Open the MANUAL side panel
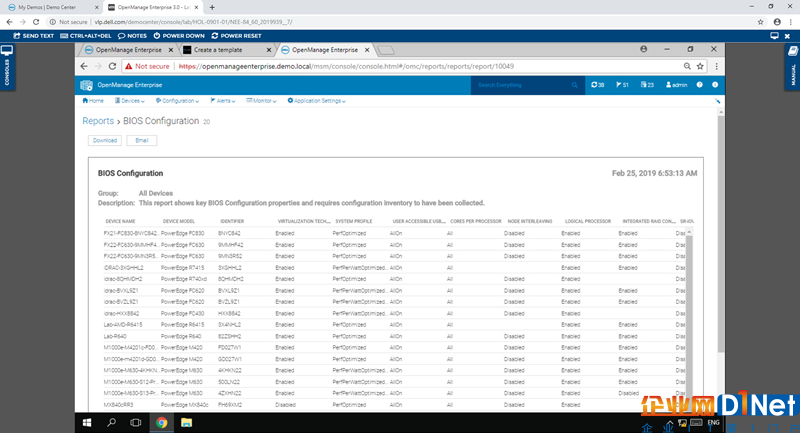The image size is (800, 433). pos(793,67)
